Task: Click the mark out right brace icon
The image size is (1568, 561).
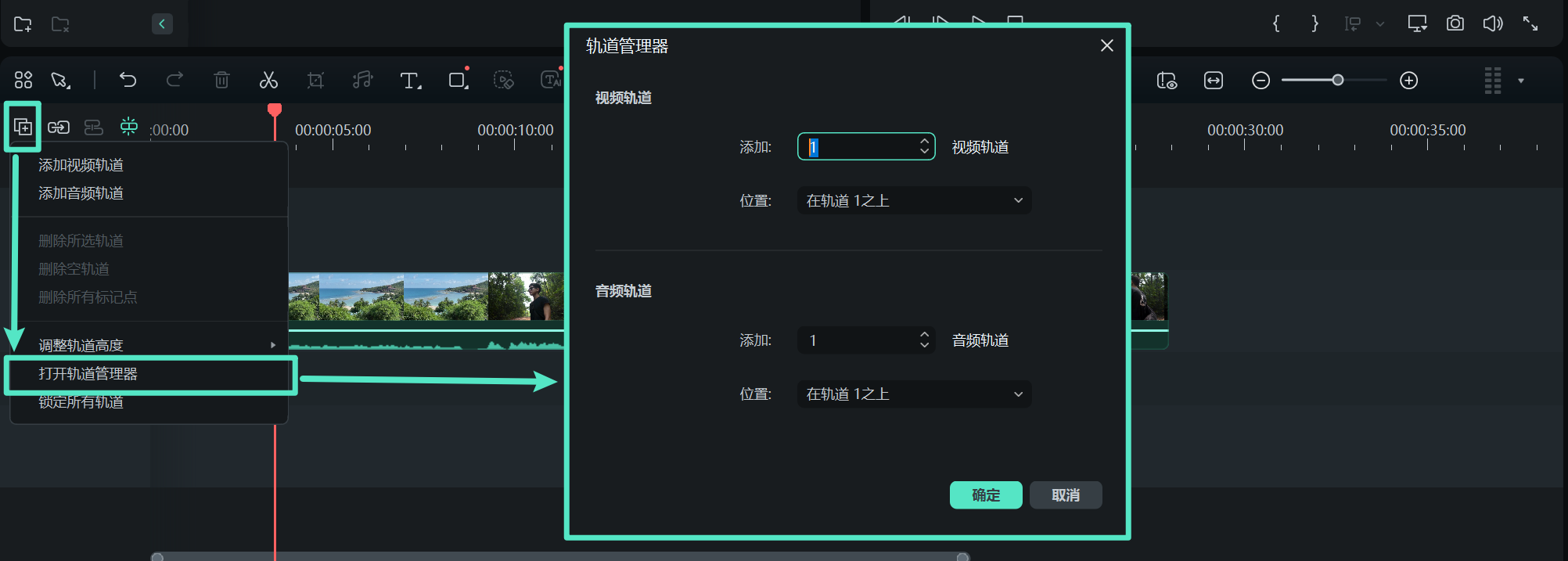Action: tap(1315, 23)
